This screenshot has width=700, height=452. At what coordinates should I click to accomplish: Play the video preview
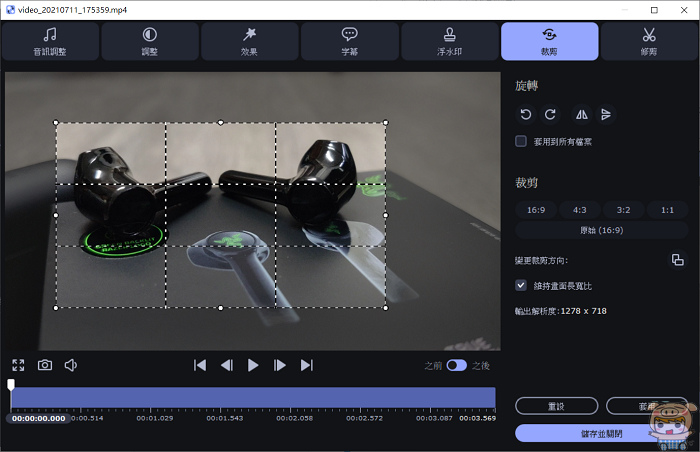click(x=253, y=365)
